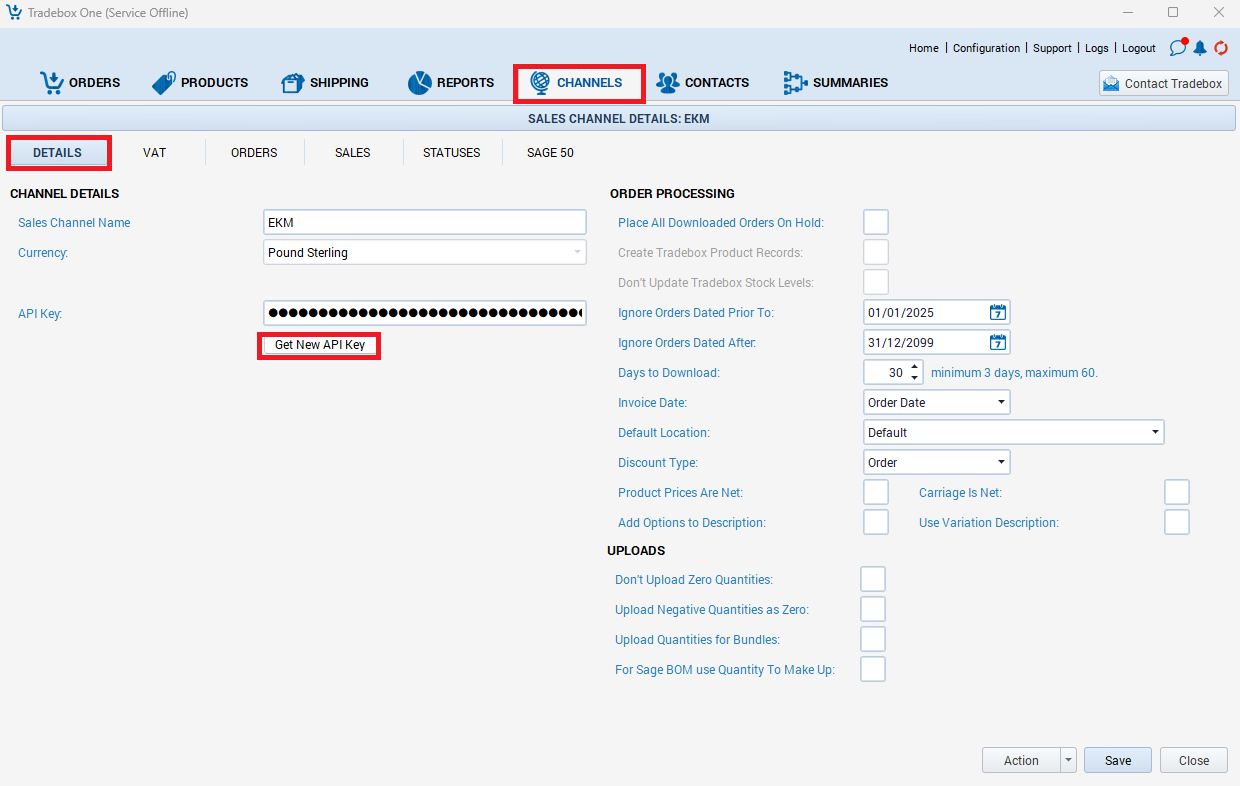Open the Orders shopping cart icon
This screenshot has height=786, width=1240.
[x=51, y=83]
